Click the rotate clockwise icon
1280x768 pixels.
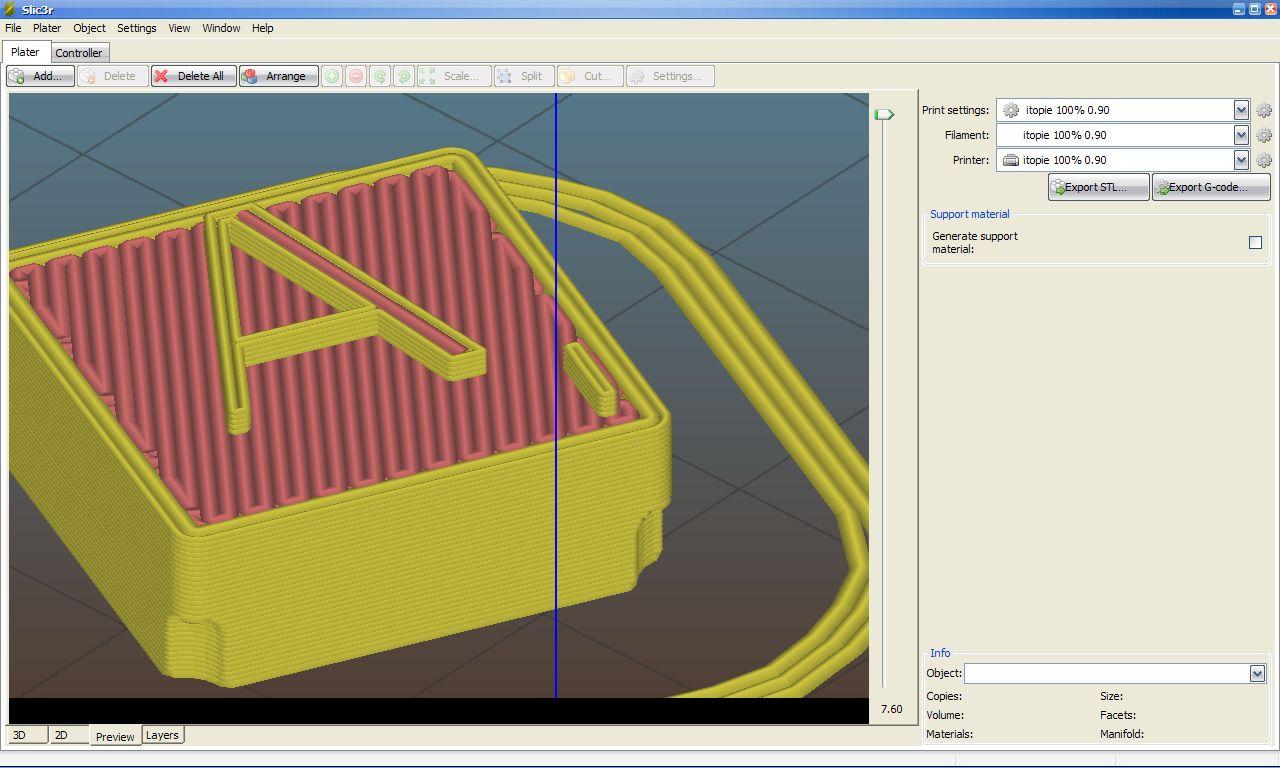click(x=404, y=76)
